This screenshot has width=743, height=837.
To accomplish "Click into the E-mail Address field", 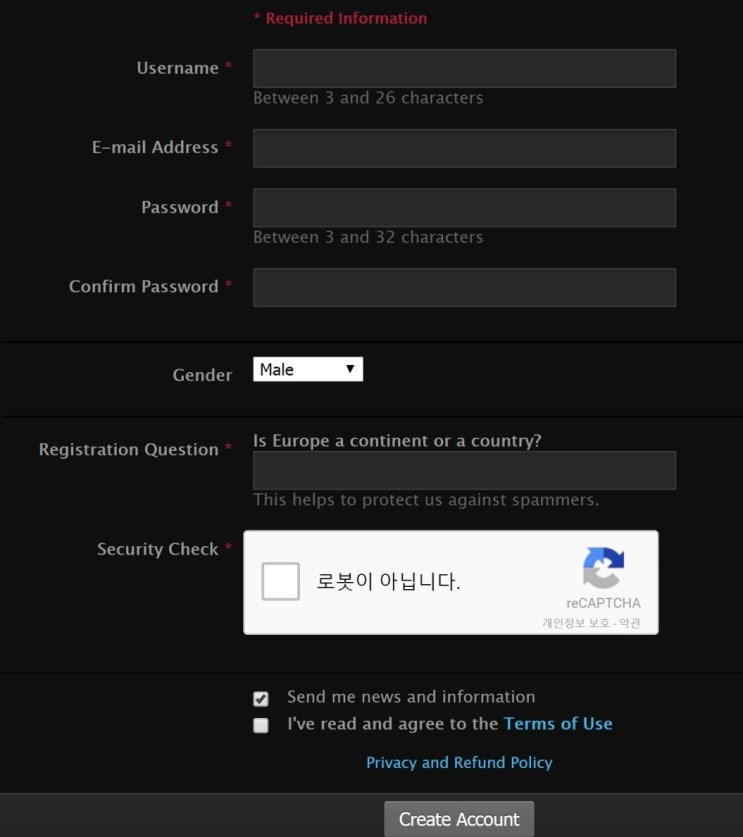I will click(464, 148).
